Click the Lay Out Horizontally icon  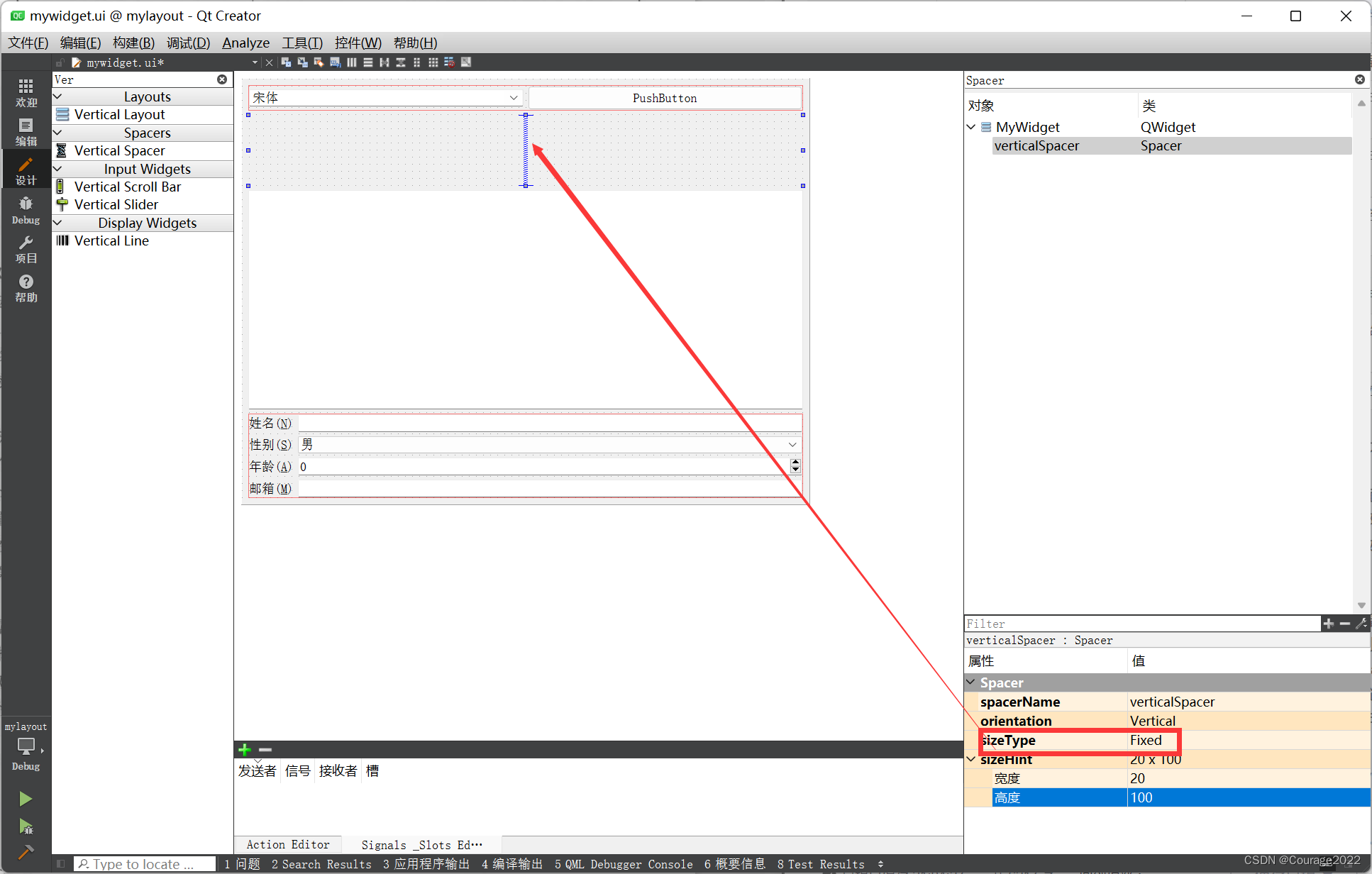[352, 62]
